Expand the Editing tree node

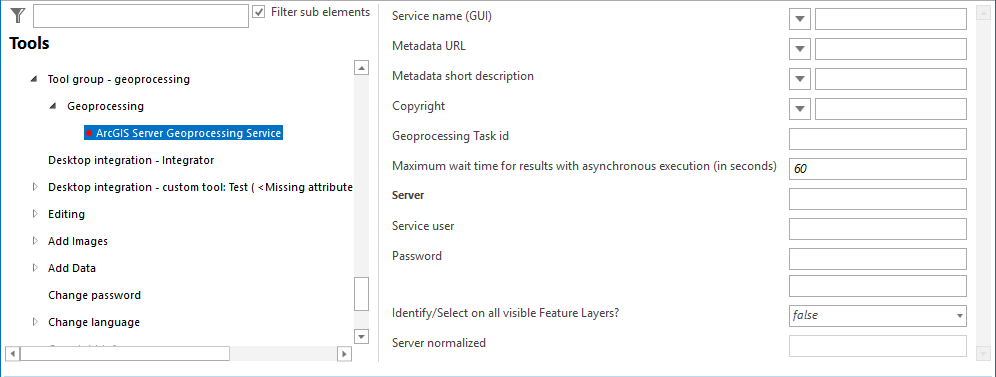35,215
